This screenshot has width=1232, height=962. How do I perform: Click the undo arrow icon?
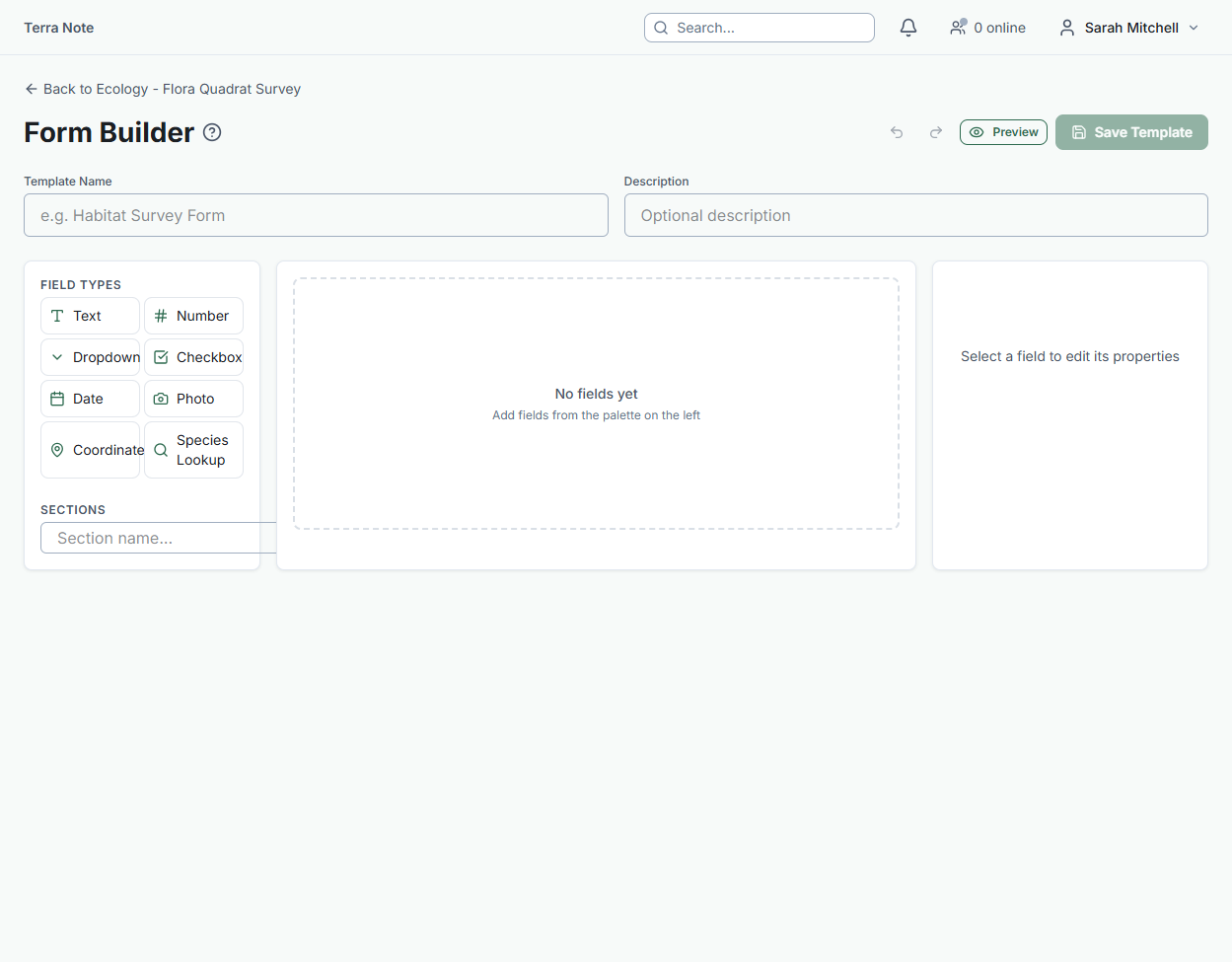pyautogui.click(x=897, y=132)
